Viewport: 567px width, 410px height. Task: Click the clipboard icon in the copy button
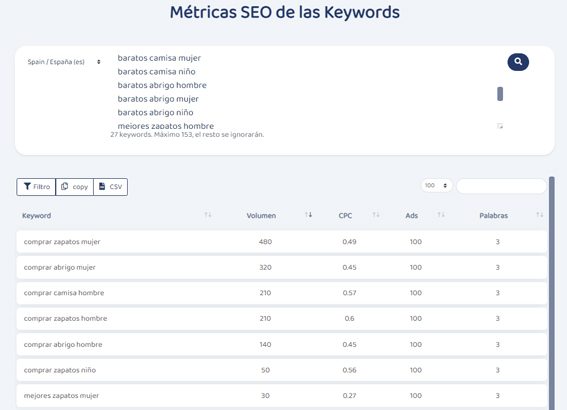pos(64,186)
